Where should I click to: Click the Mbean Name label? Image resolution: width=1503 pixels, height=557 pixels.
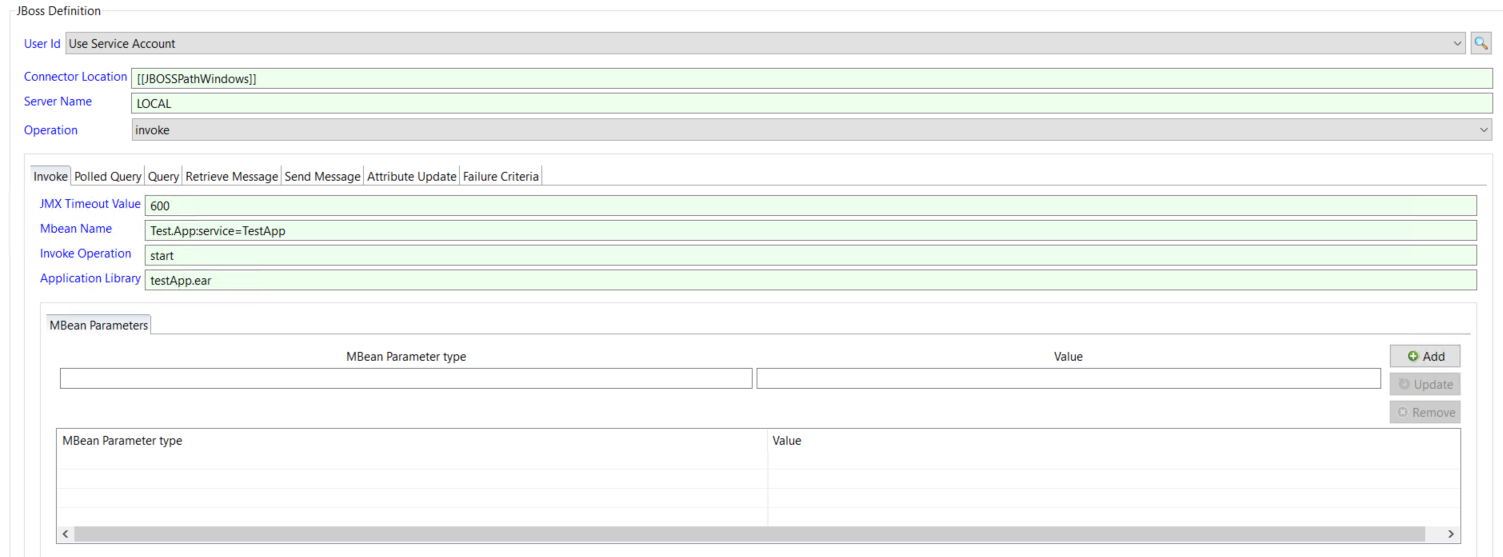pyautogui.click(x=76, y=229)
